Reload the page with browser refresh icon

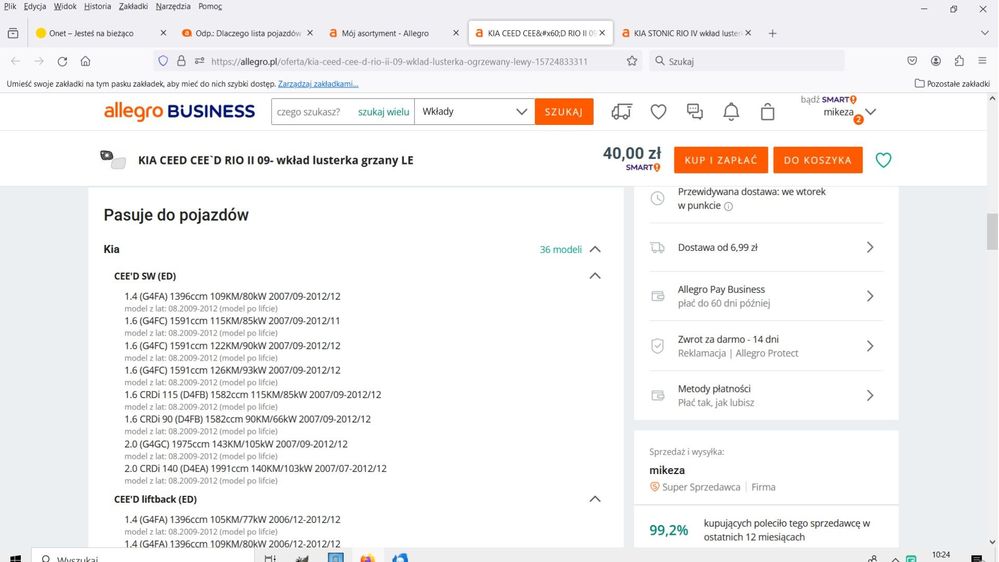(62, 61)
